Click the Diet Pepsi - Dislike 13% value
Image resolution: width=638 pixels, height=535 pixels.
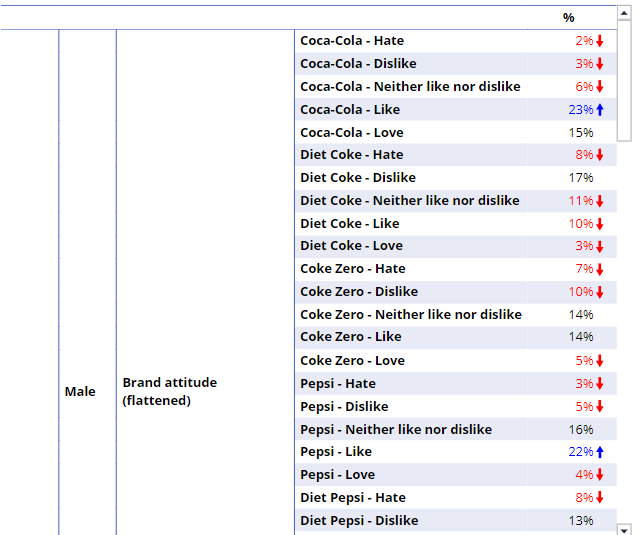pyautogui.click(x=581, y=521)
